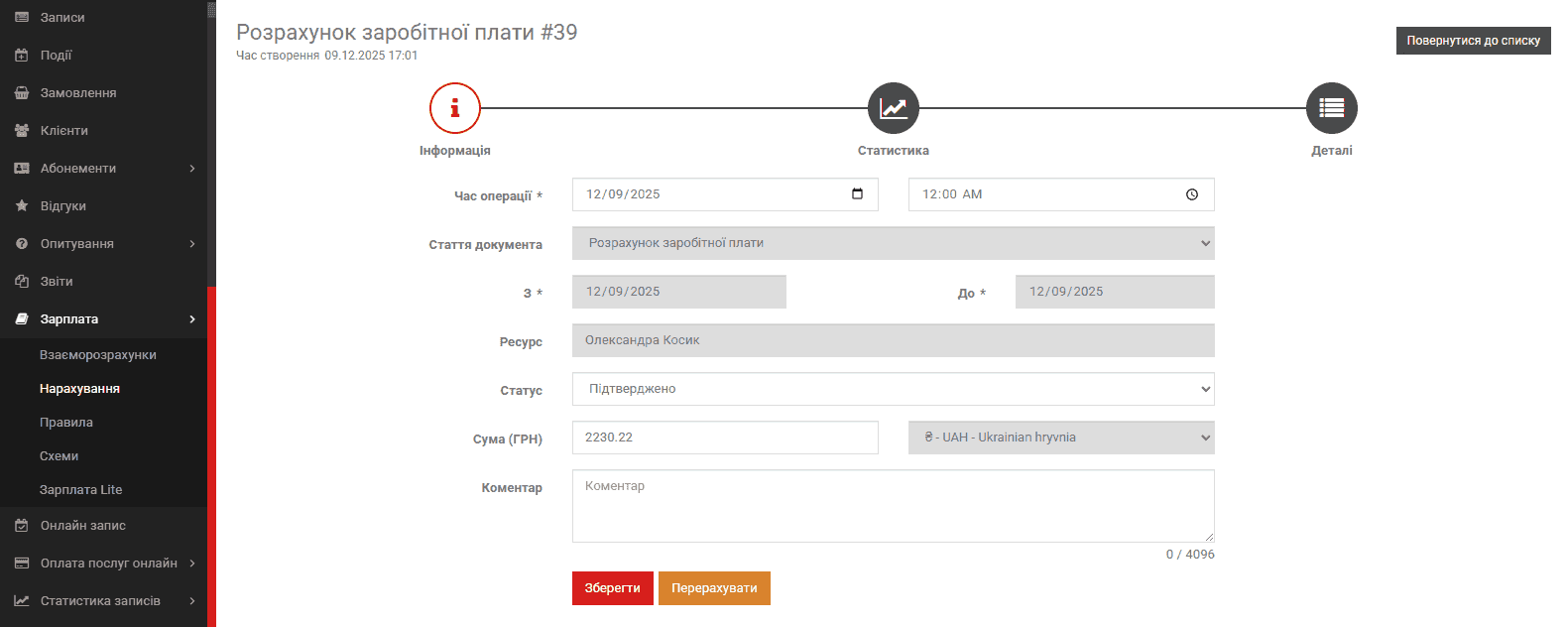Click the Відгуки star icon
Screen dimensions: 1568x627
[x=22, y=206]
